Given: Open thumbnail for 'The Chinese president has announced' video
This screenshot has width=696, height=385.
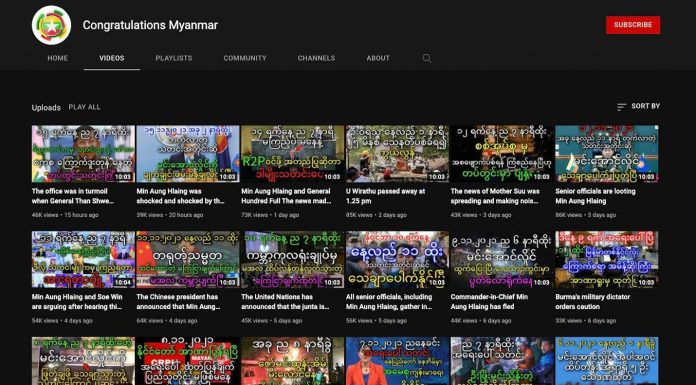Looking at the screenshot, I should pyautogui.click(x=188, y=259).
